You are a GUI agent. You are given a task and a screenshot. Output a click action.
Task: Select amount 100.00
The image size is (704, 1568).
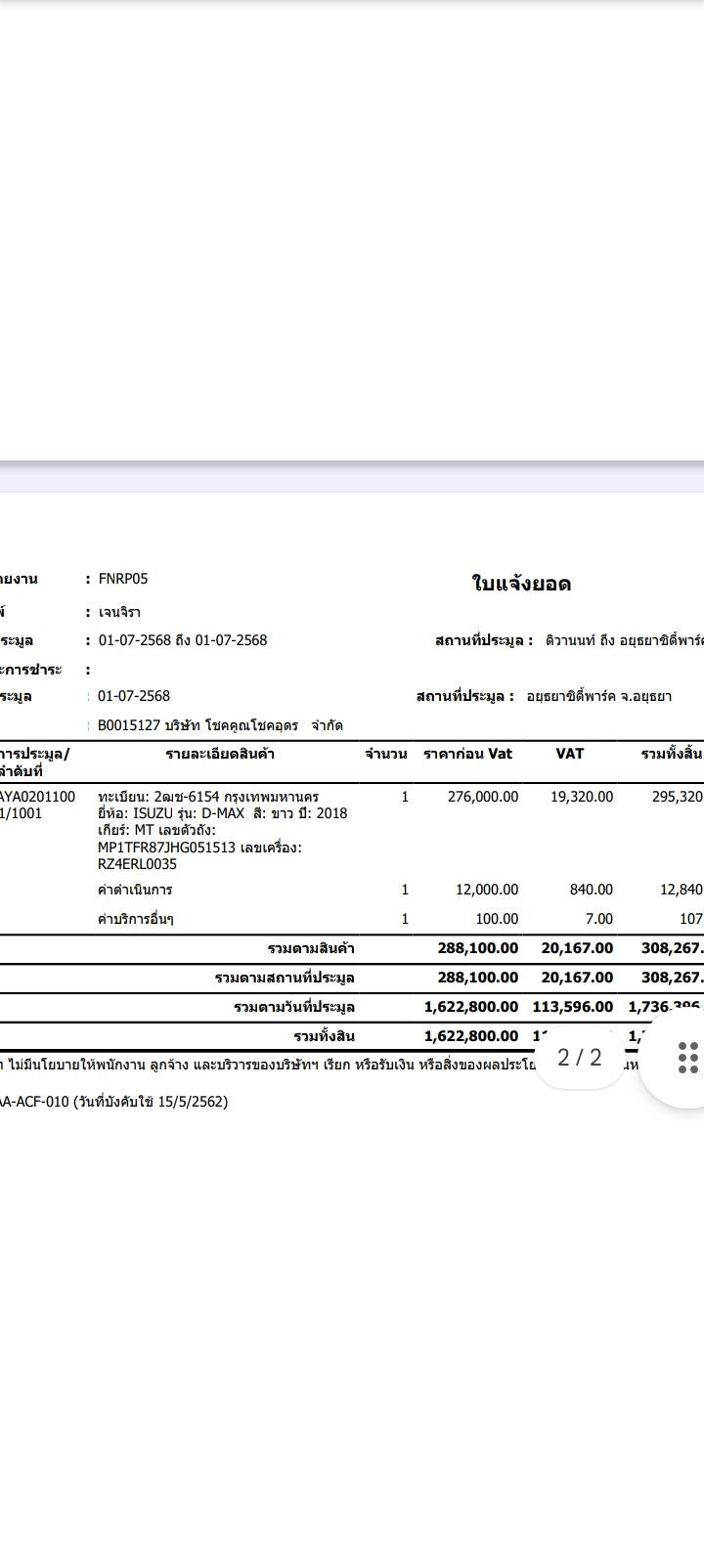point(497,919)
